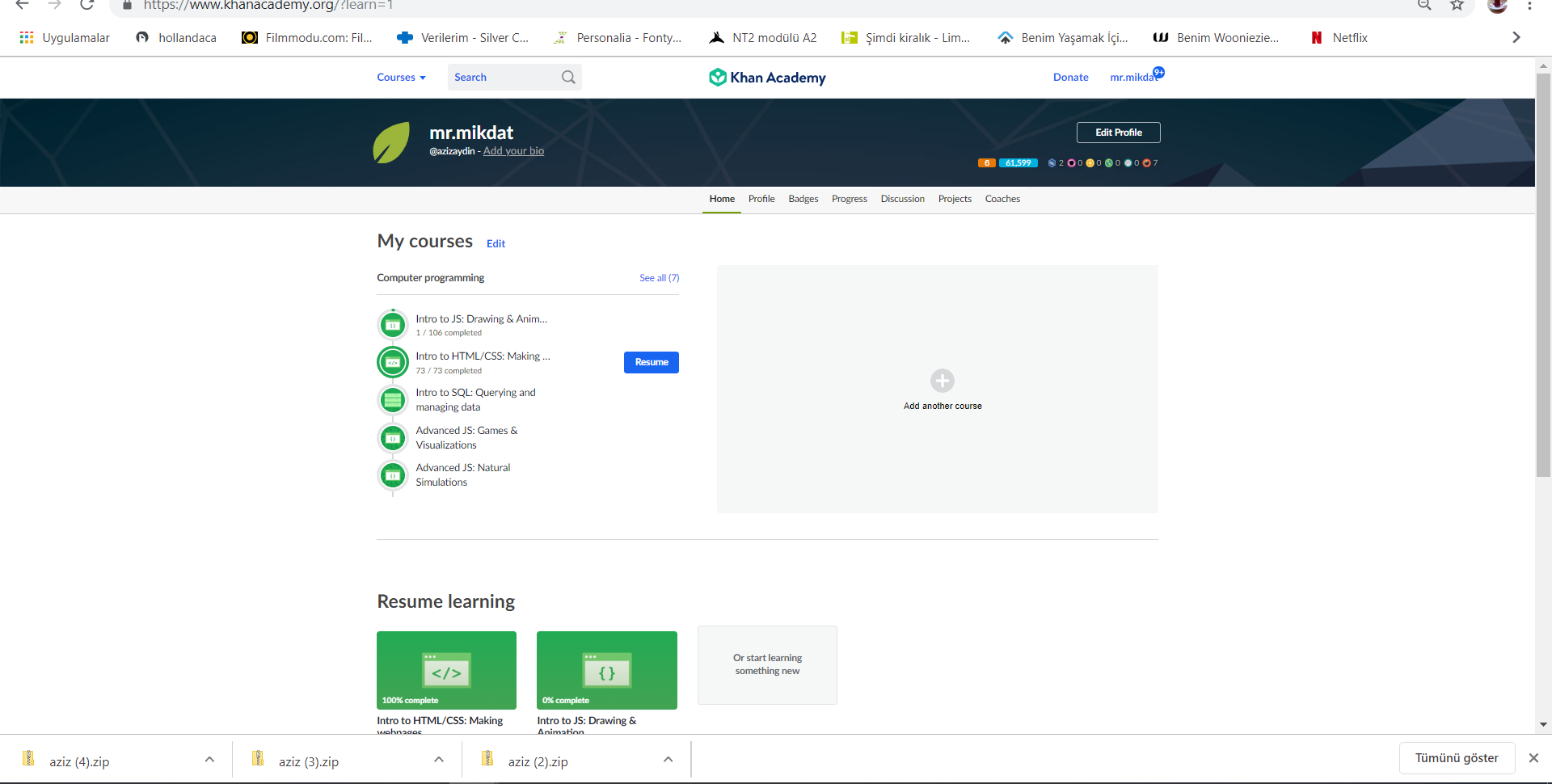The height and width of the screenshot is (784, 1552).
Task: Expand aziz (4).zip download options
Action: pyautogui.click(x=209, y=760)
